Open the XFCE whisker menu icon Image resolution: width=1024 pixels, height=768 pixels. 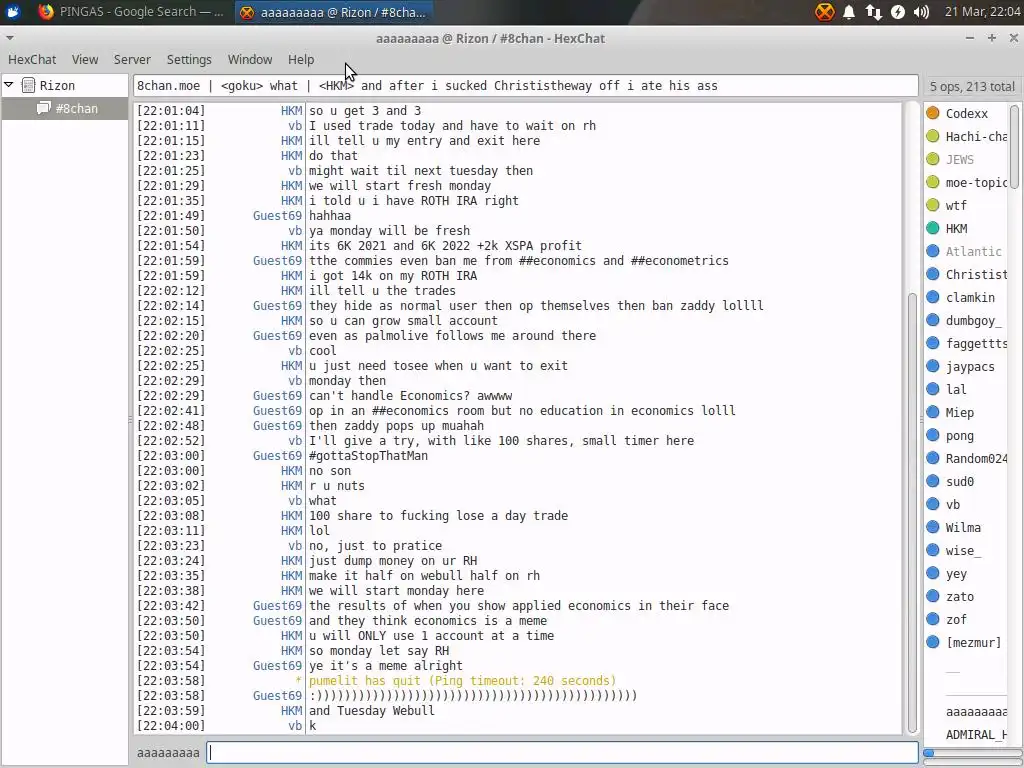point(13,11)
